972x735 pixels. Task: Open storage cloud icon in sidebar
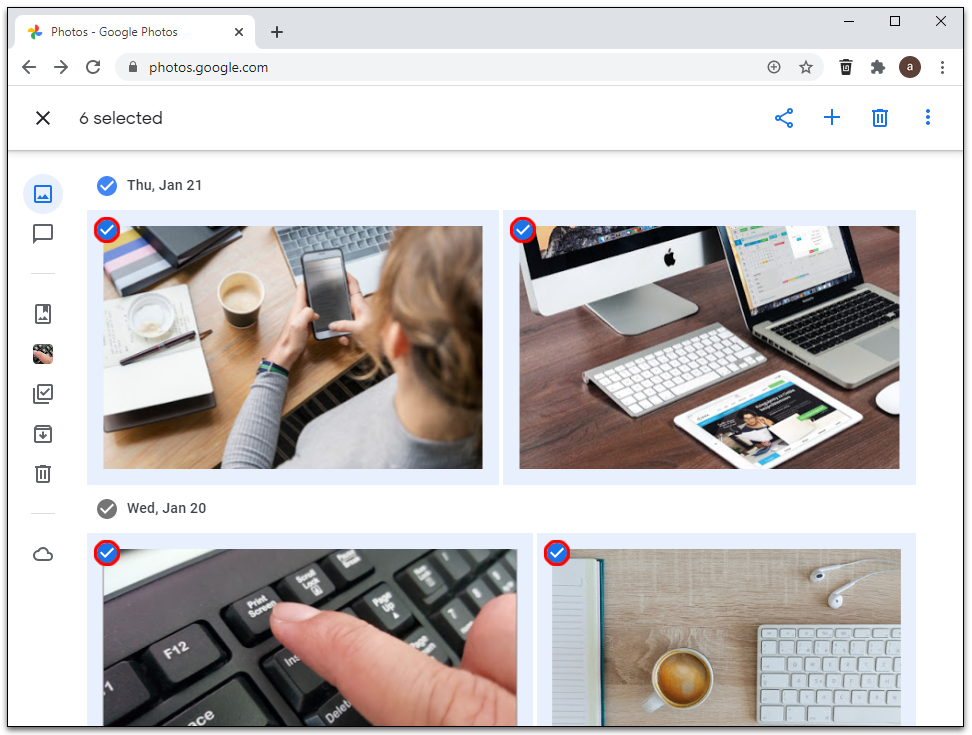43,554
